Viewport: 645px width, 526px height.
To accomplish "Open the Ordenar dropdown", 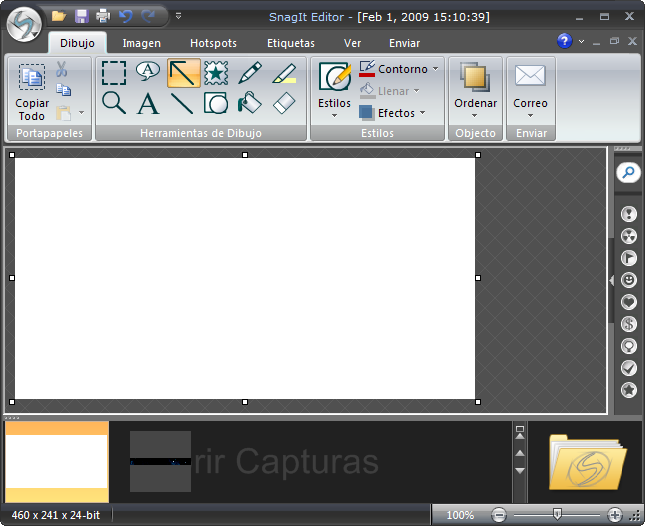I will point(475,103).
